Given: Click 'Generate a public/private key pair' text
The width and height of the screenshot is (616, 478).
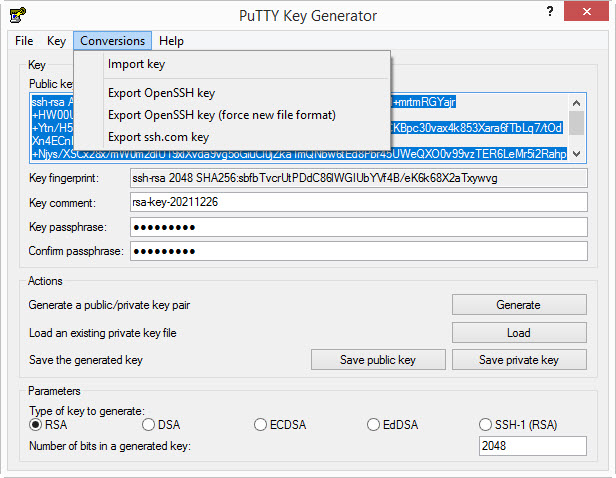Looking at the screenshot, I should click(x=109, y=305).
